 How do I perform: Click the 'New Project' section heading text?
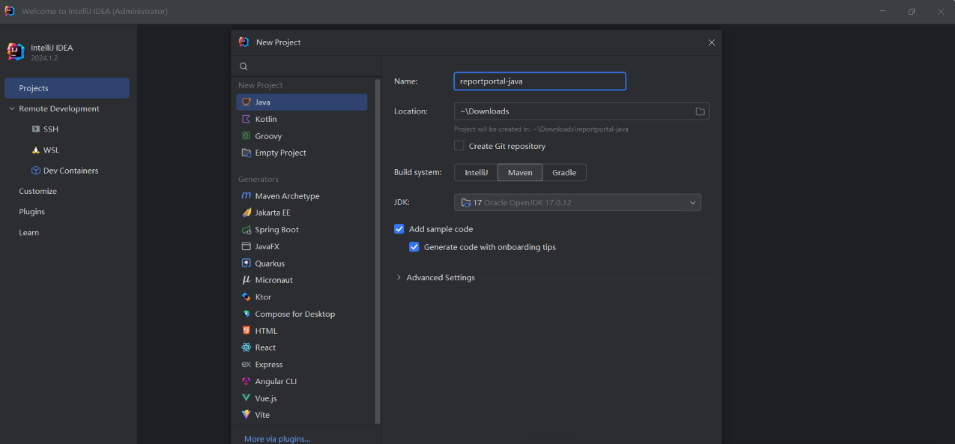(x=261, y=85)
